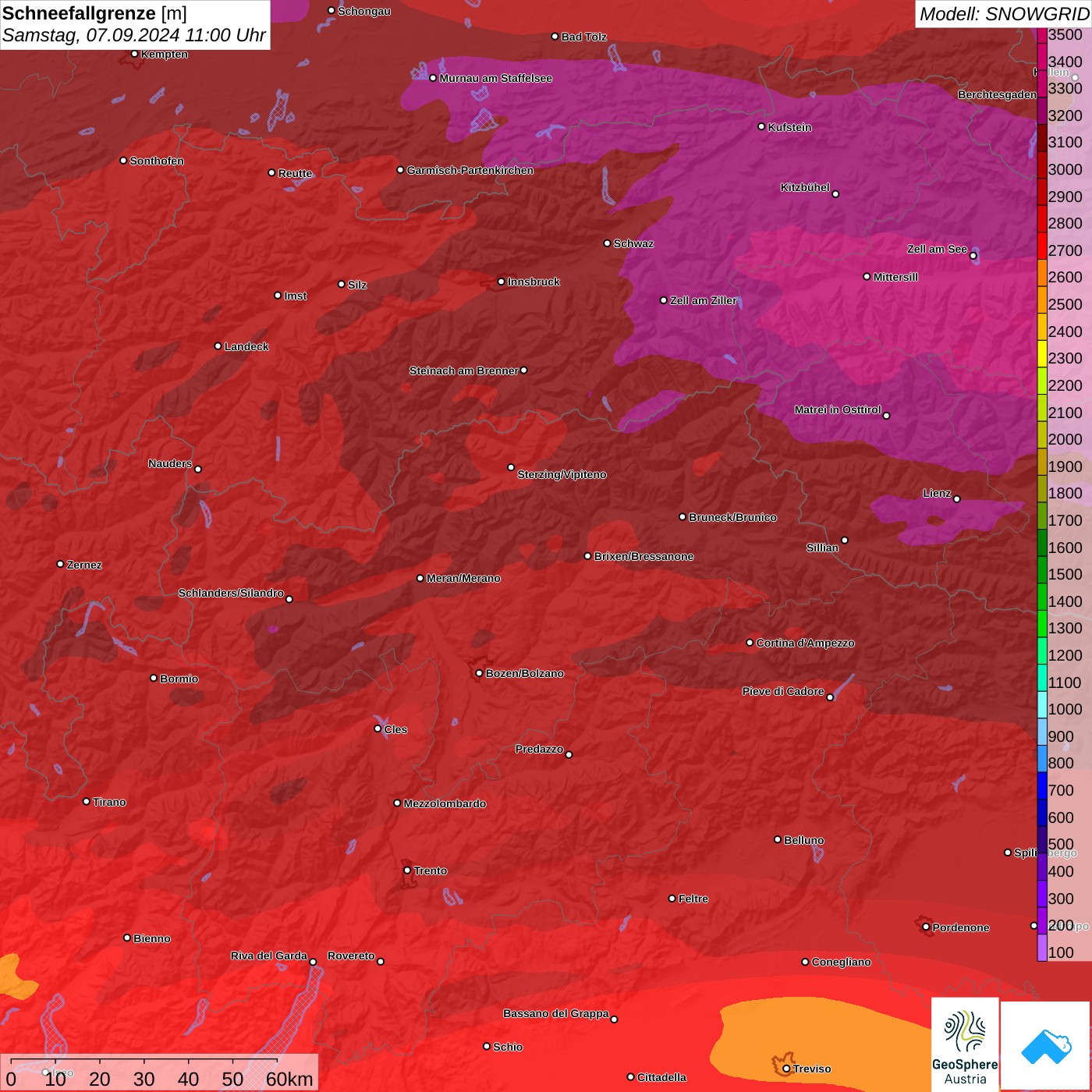Click the Kitzbühel label

tap(805, 187)
